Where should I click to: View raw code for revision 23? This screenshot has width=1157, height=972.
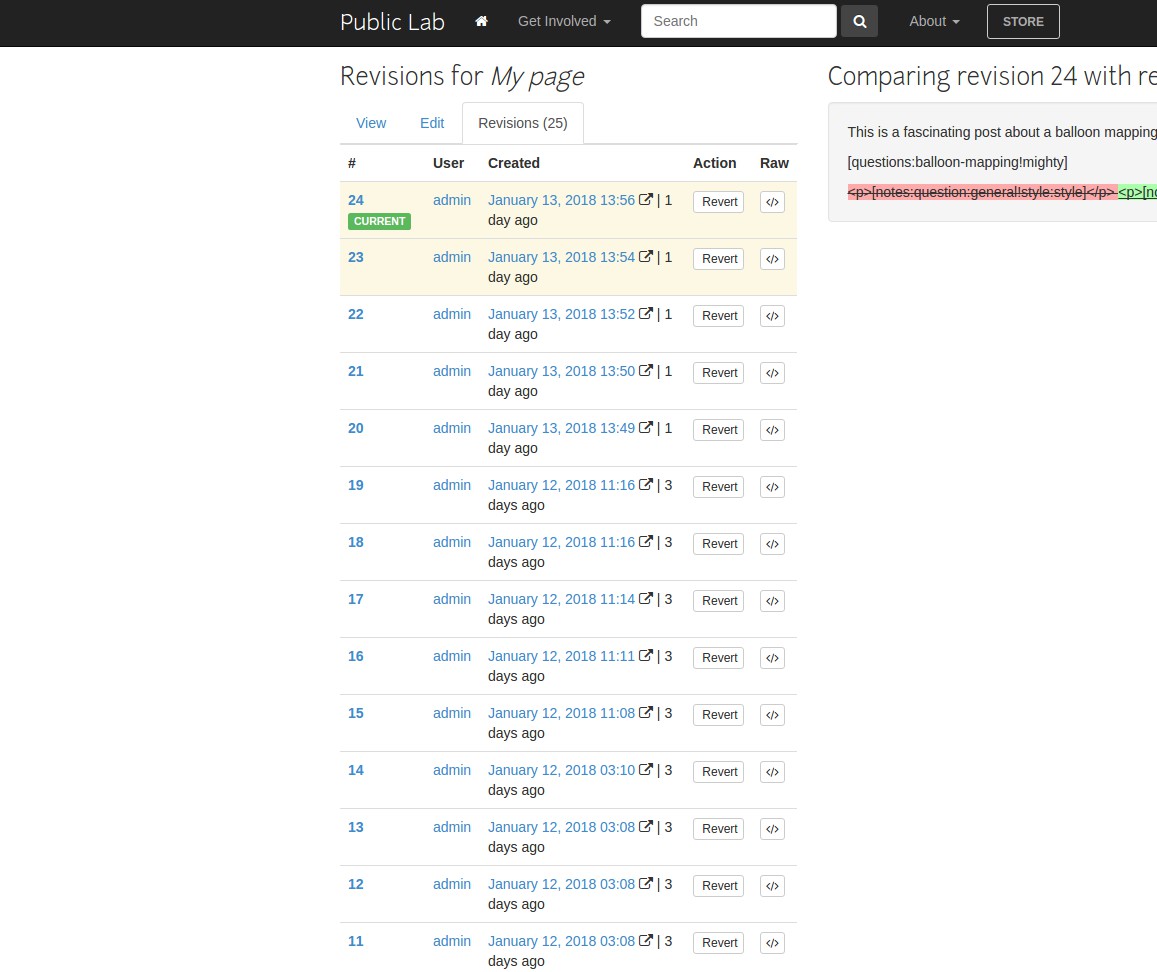coord(772,259)
